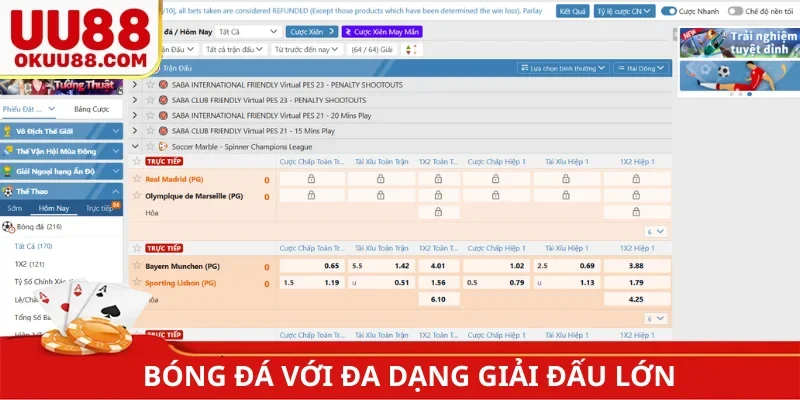Click the (64 / 64) Giải button
Image resolution: width=800 pixels, height=400 pixels.
pos(372,49)
